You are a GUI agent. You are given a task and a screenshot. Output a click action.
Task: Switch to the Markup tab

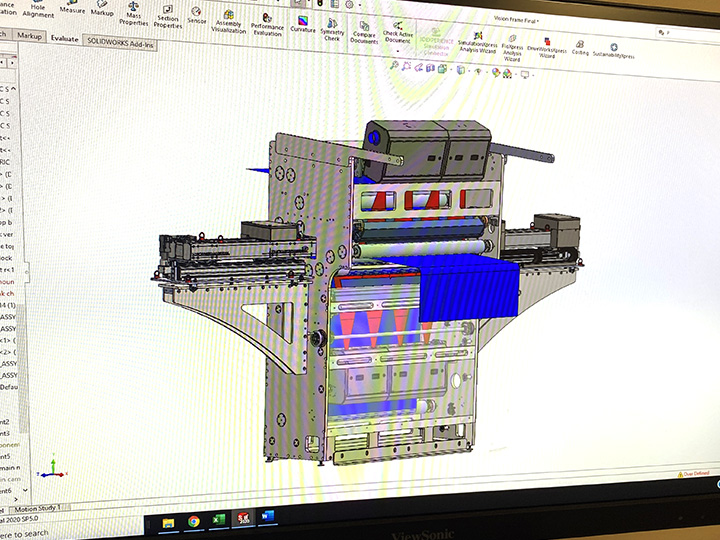coord(29,35)
